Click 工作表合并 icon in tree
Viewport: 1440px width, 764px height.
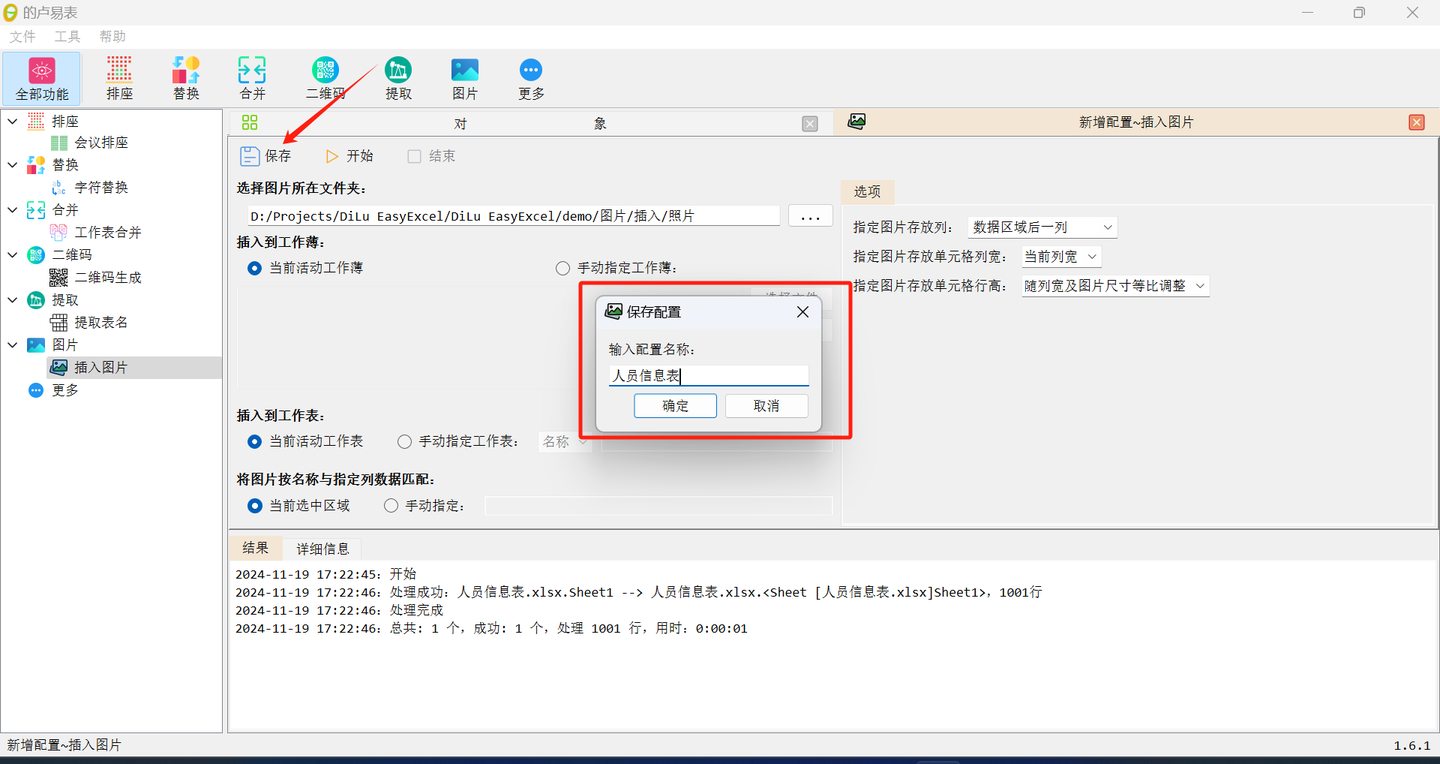[60, 232]
